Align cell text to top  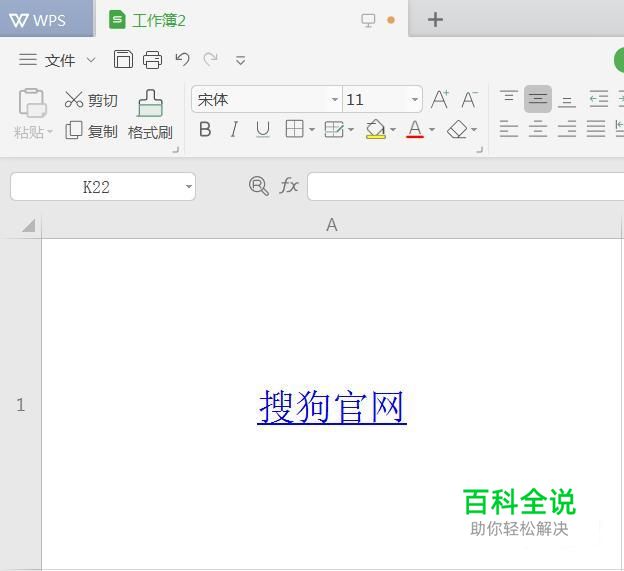[x=509, y=99]
